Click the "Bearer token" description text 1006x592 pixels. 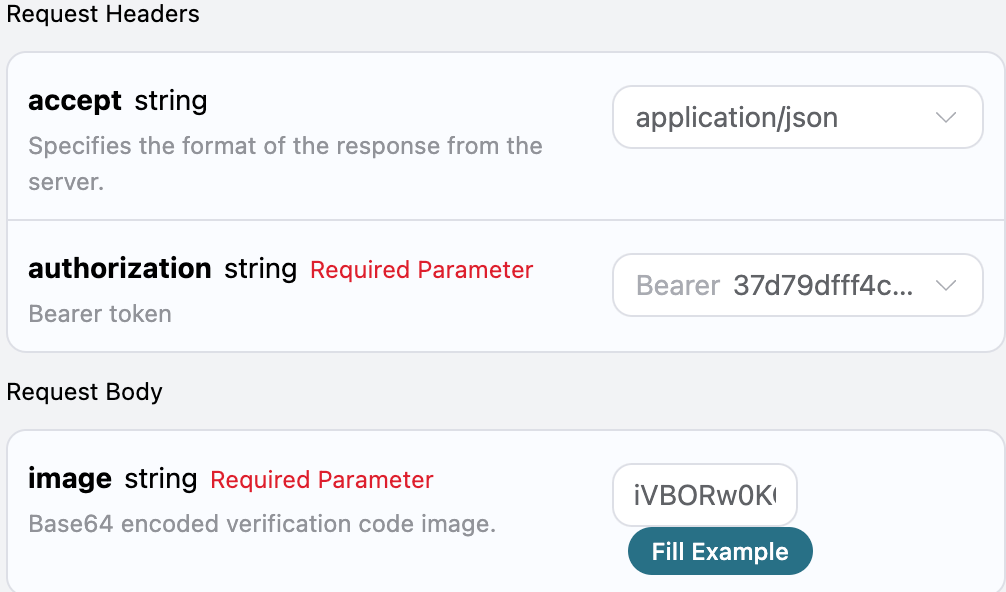(x=100, y=314)
